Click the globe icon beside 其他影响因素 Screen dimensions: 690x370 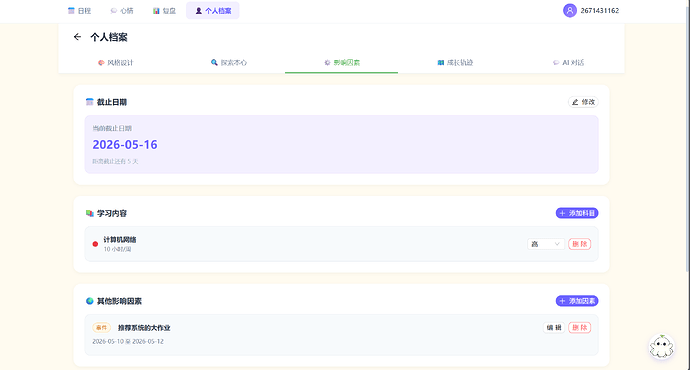pyautogui.click(x=90, y=301)
